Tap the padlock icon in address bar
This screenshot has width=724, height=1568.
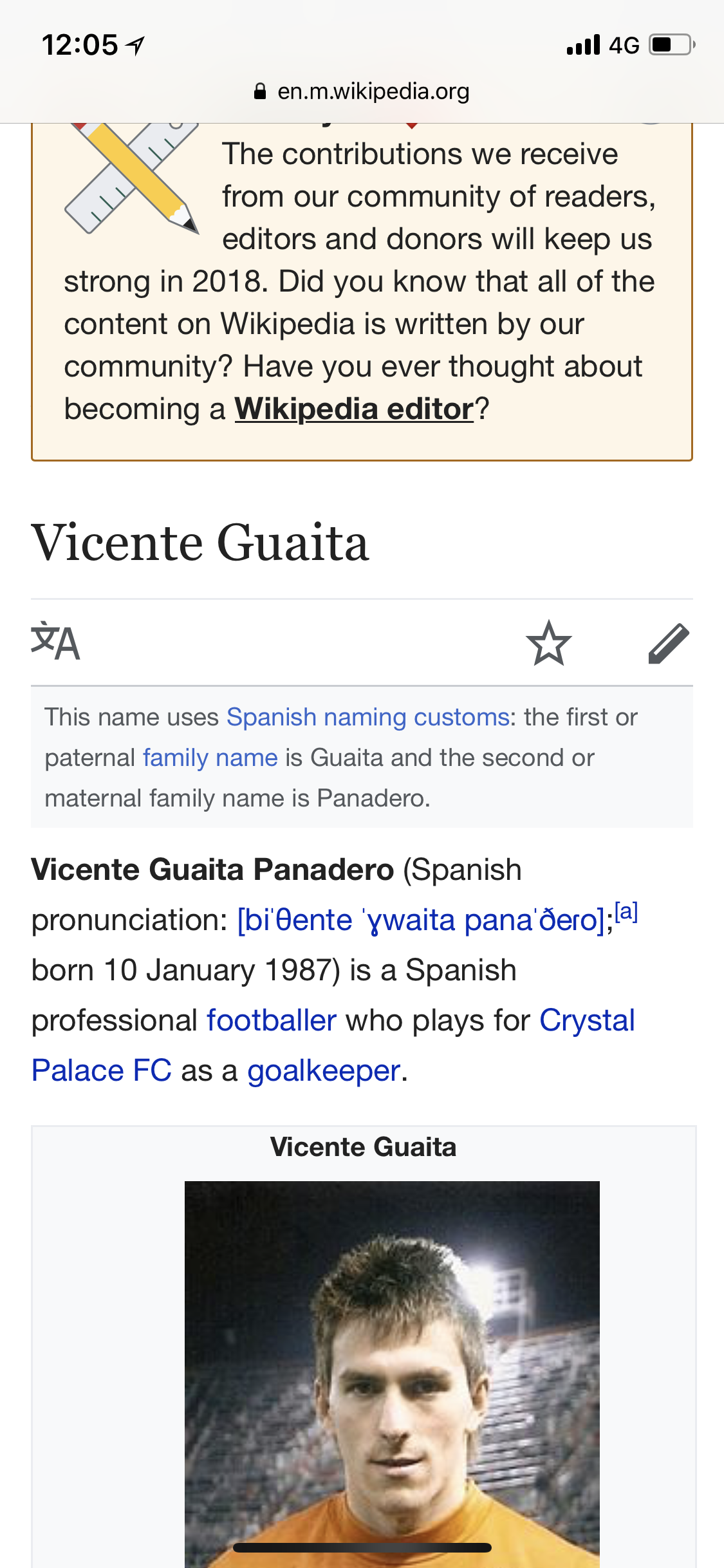click(260, 91)
